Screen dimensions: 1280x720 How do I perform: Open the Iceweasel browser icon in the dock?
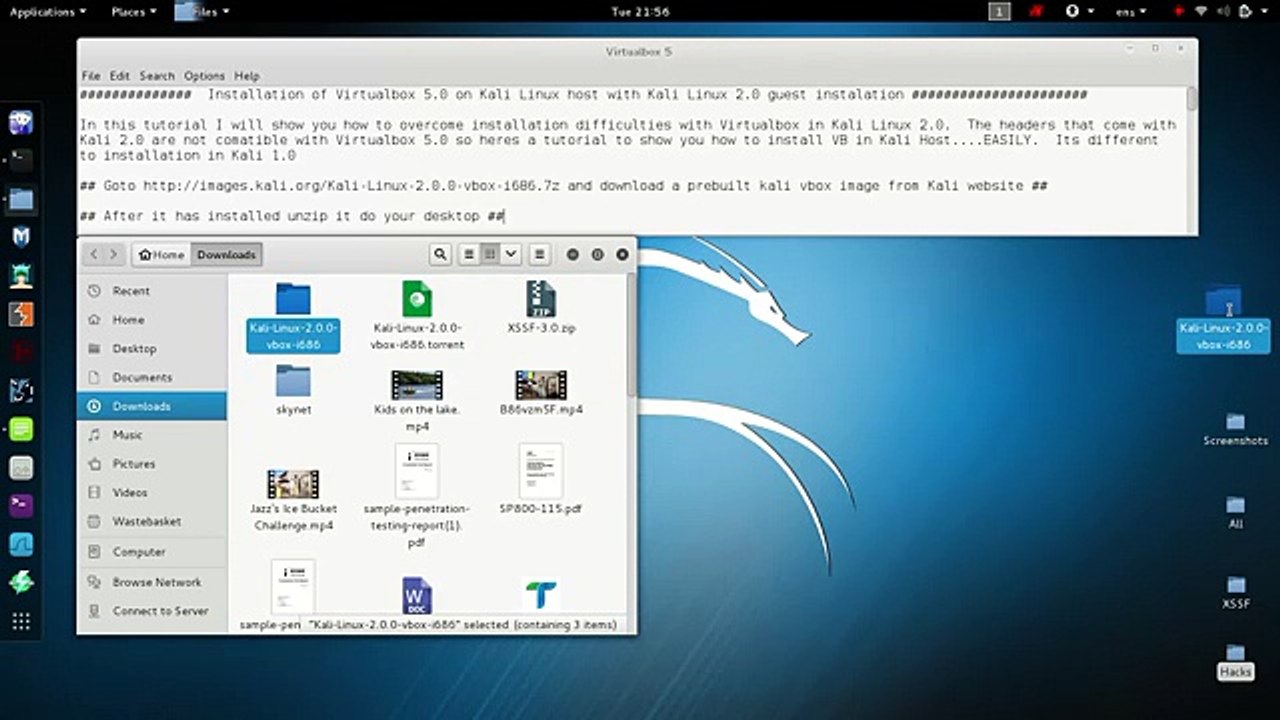[x=21, y=123]
